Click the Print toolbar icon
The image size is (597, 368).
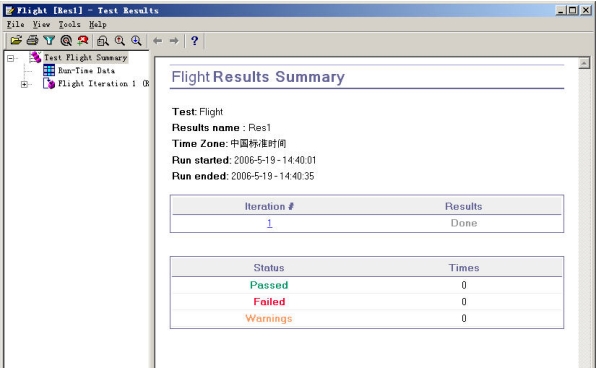point(32,40)
